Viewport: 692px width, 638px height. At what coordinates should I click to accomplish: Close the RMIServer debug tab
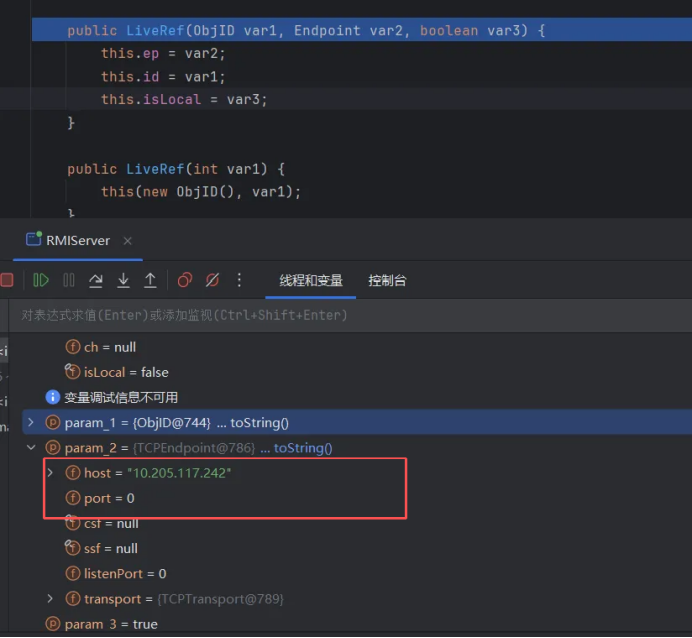(x=128, y=241)
